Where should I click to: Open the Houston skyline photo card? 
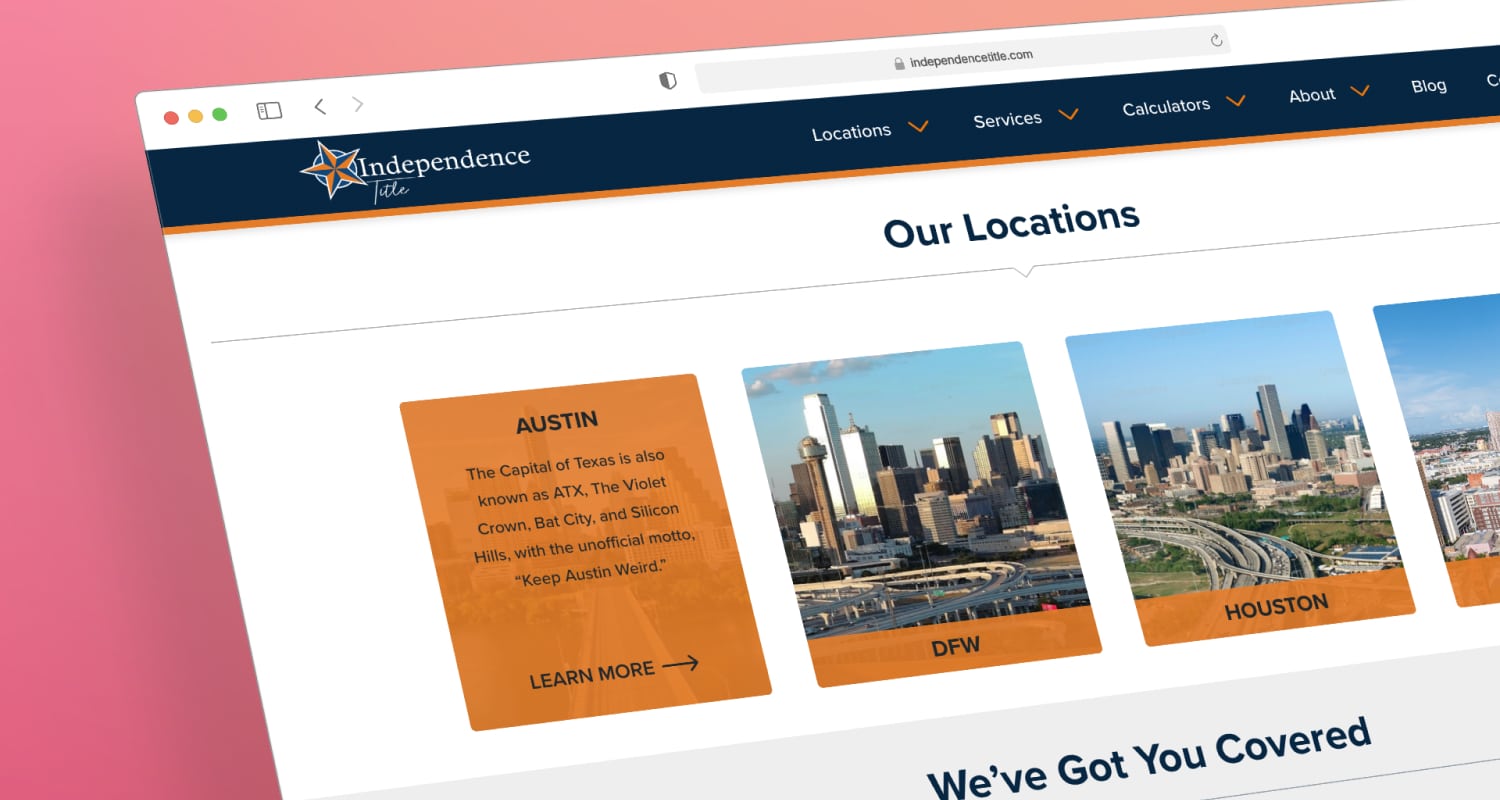(1240, 478)
